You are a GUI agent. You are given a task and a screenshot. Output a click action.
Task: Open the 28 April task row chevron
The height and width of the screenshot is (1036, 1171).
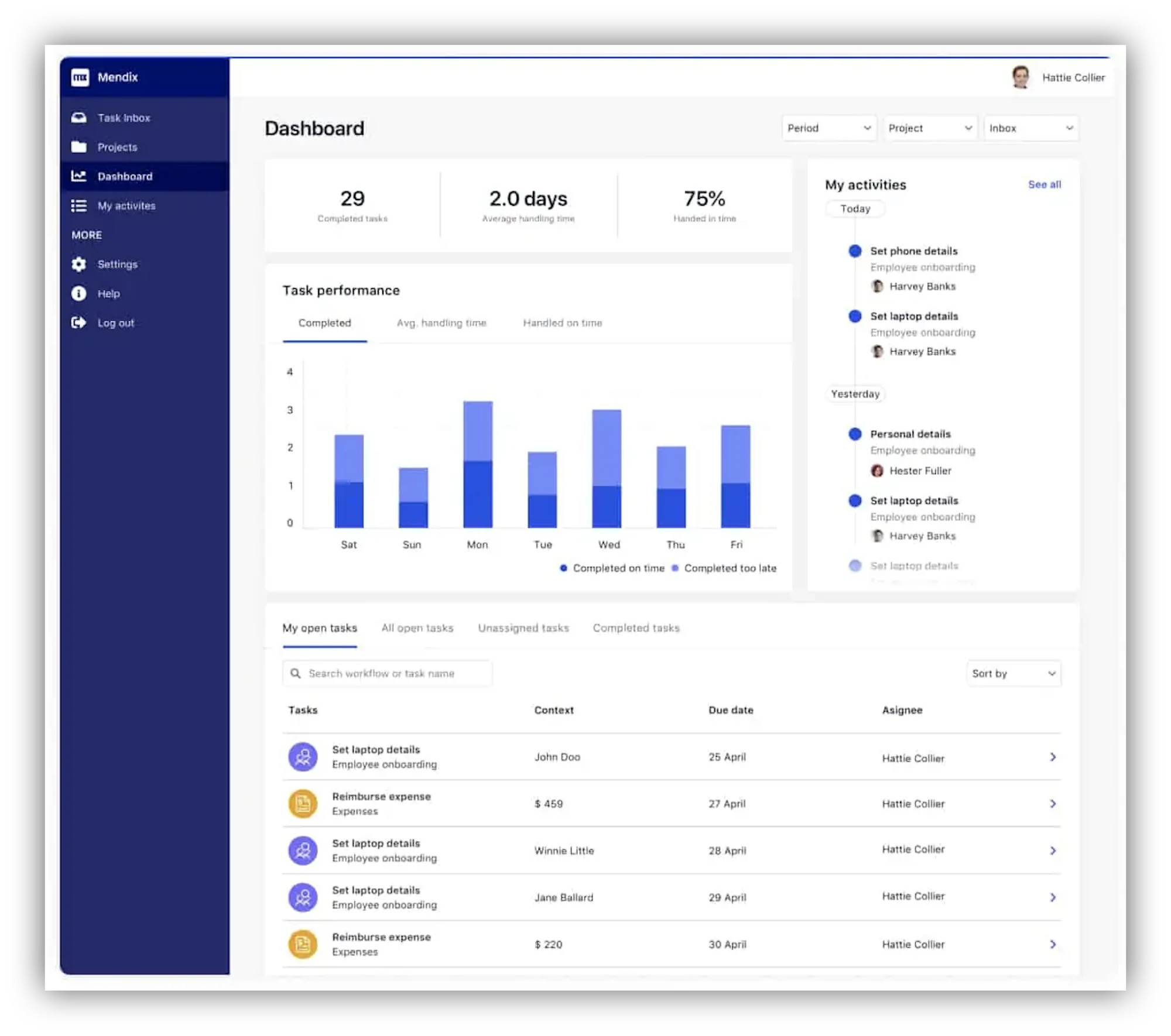1053,850
